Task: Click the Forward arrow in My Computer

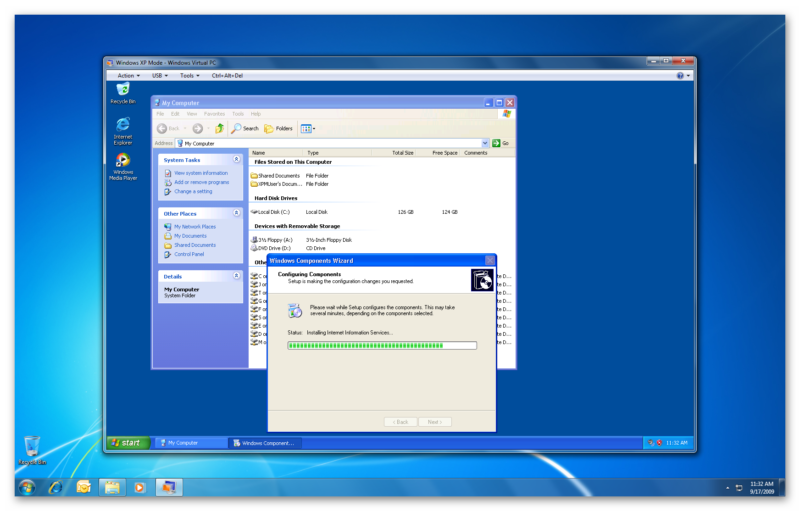Action: (198, 129)
